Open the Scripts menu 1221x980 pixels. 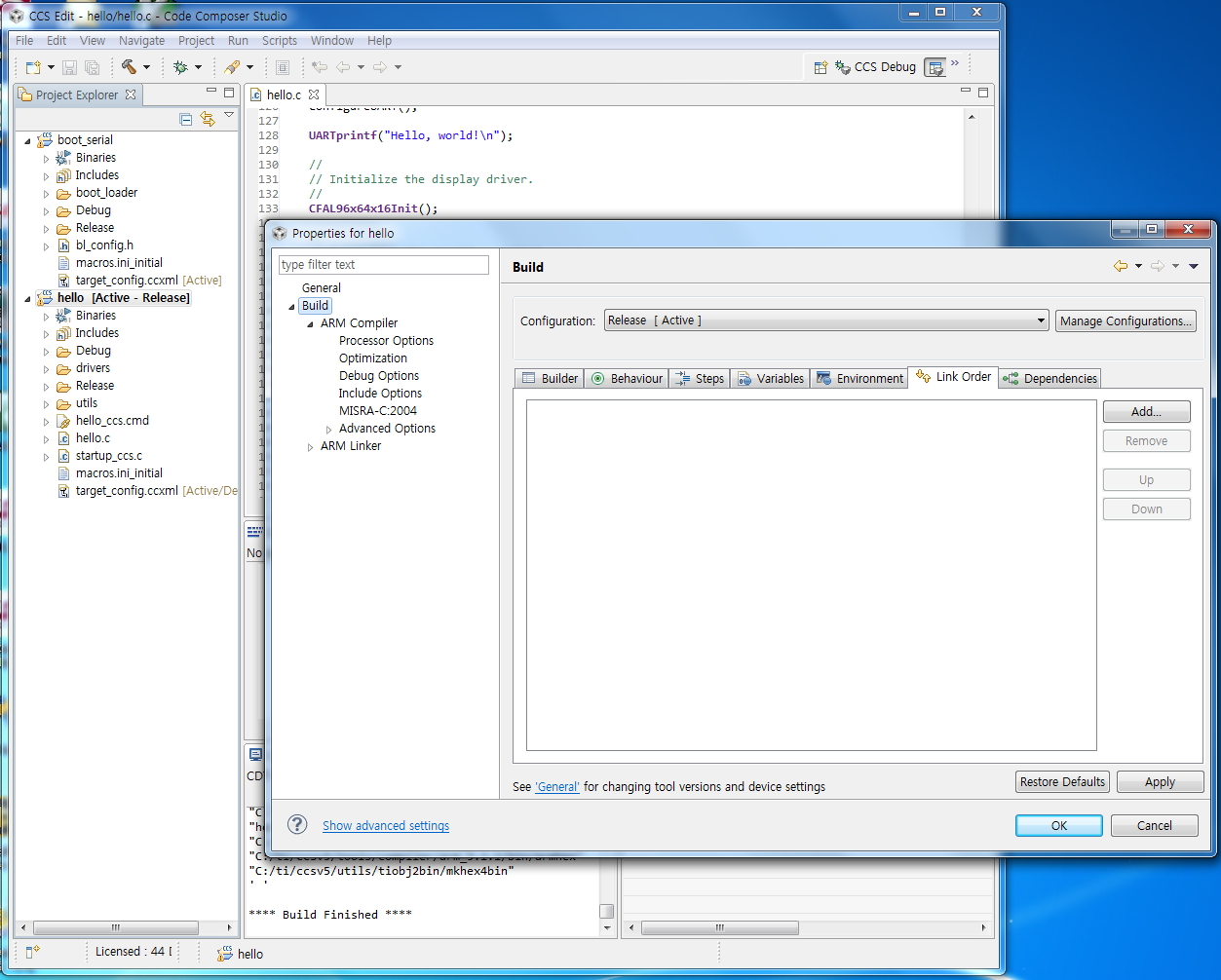coord(280,40)
